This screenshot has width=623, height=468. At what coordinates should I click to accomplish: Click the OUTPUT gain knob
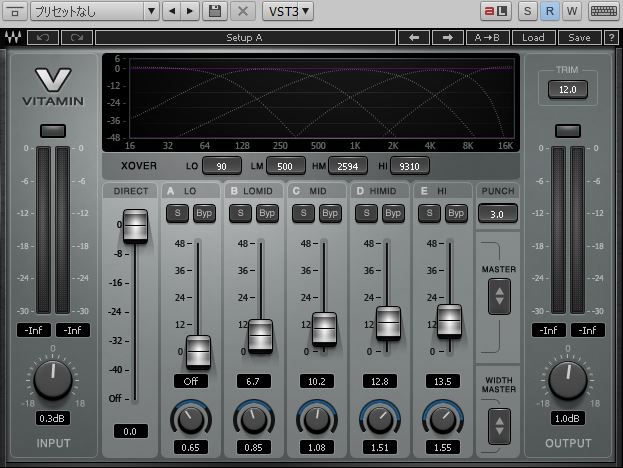[568, 380]
